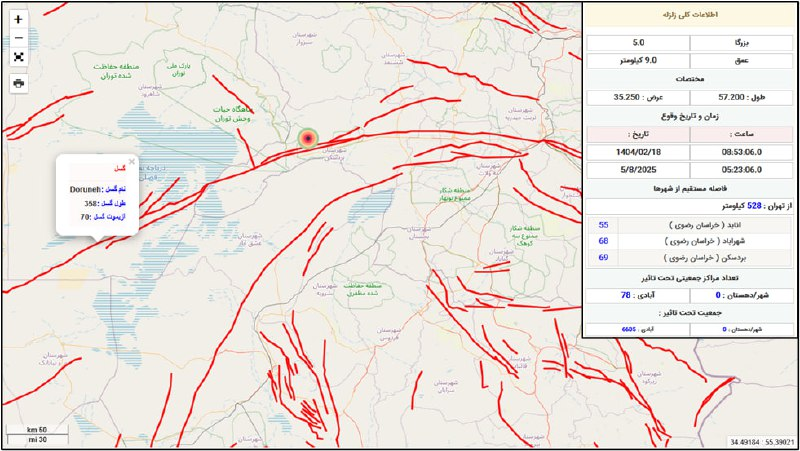Print the map with printer icon
800x451 pixels.
tap(18, 83)
